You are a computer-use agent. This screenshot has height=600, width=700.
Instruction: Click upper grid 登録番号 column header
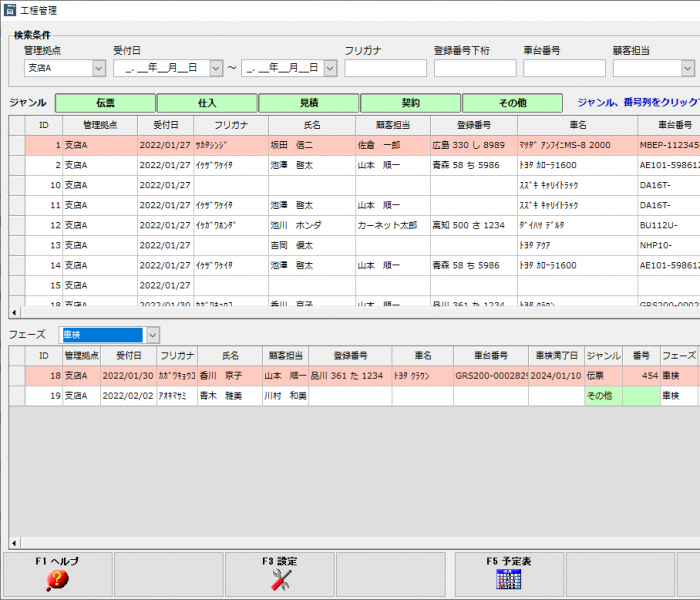pos(474,125)
